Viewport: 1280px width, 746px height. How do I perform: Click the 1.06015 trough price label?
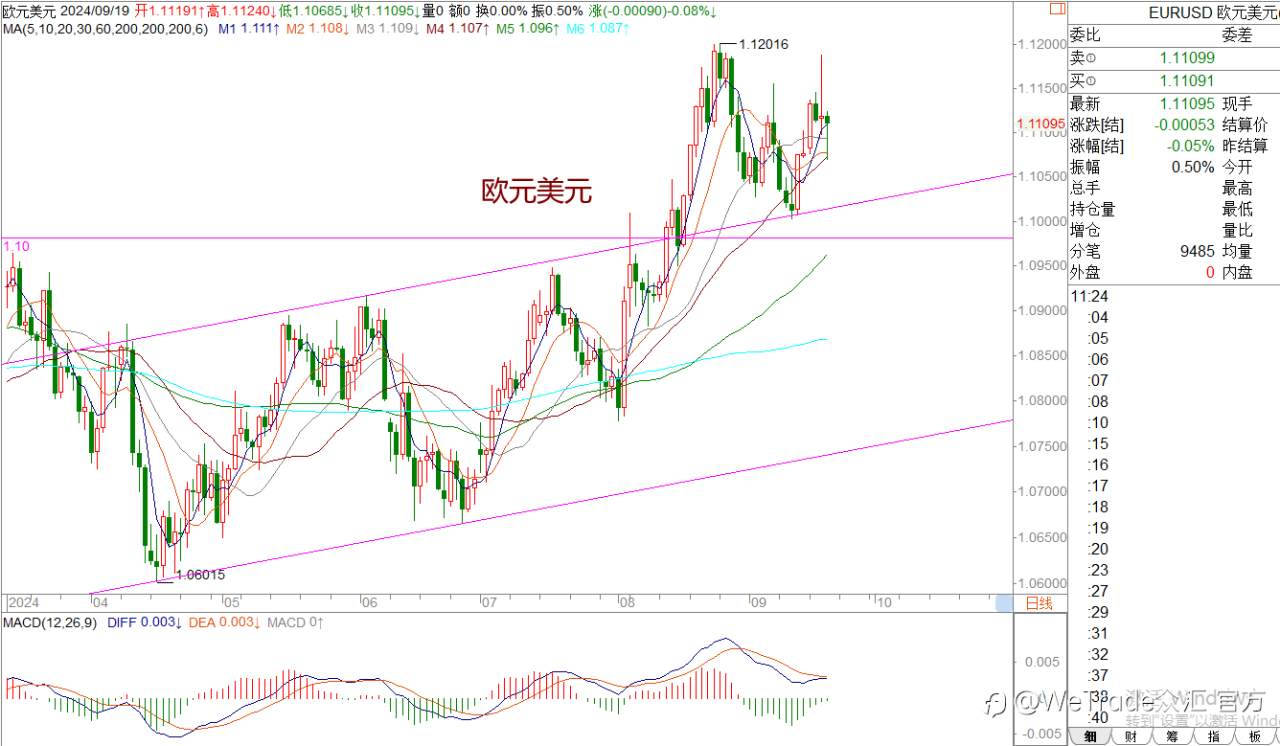tap(200, 575)
